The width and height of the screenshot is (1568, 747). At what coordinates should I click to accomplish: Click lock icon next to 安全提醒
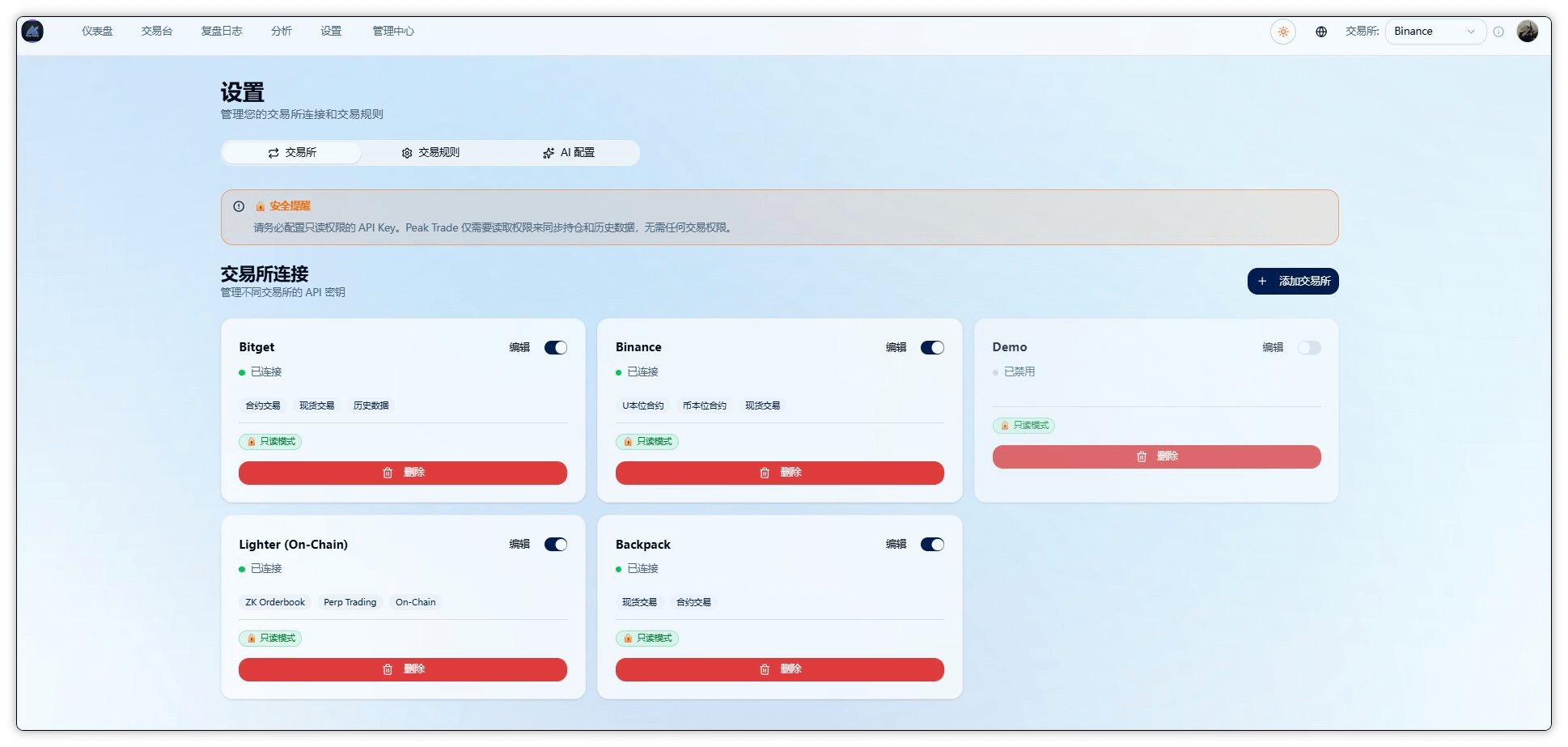point(261,206)
